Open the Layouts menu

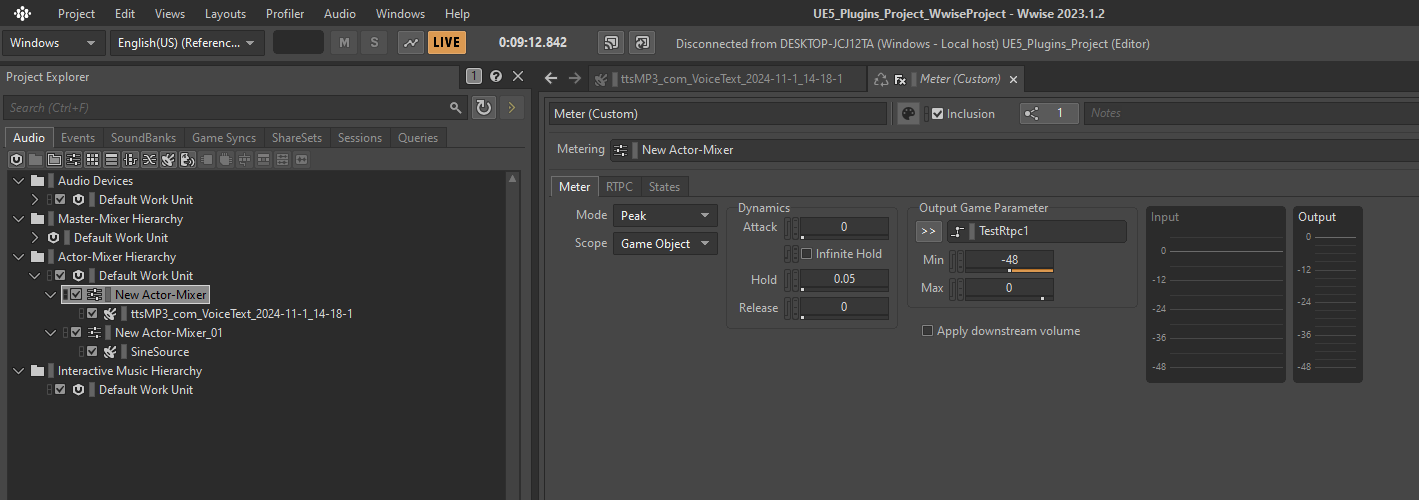[x=225, y=14]
